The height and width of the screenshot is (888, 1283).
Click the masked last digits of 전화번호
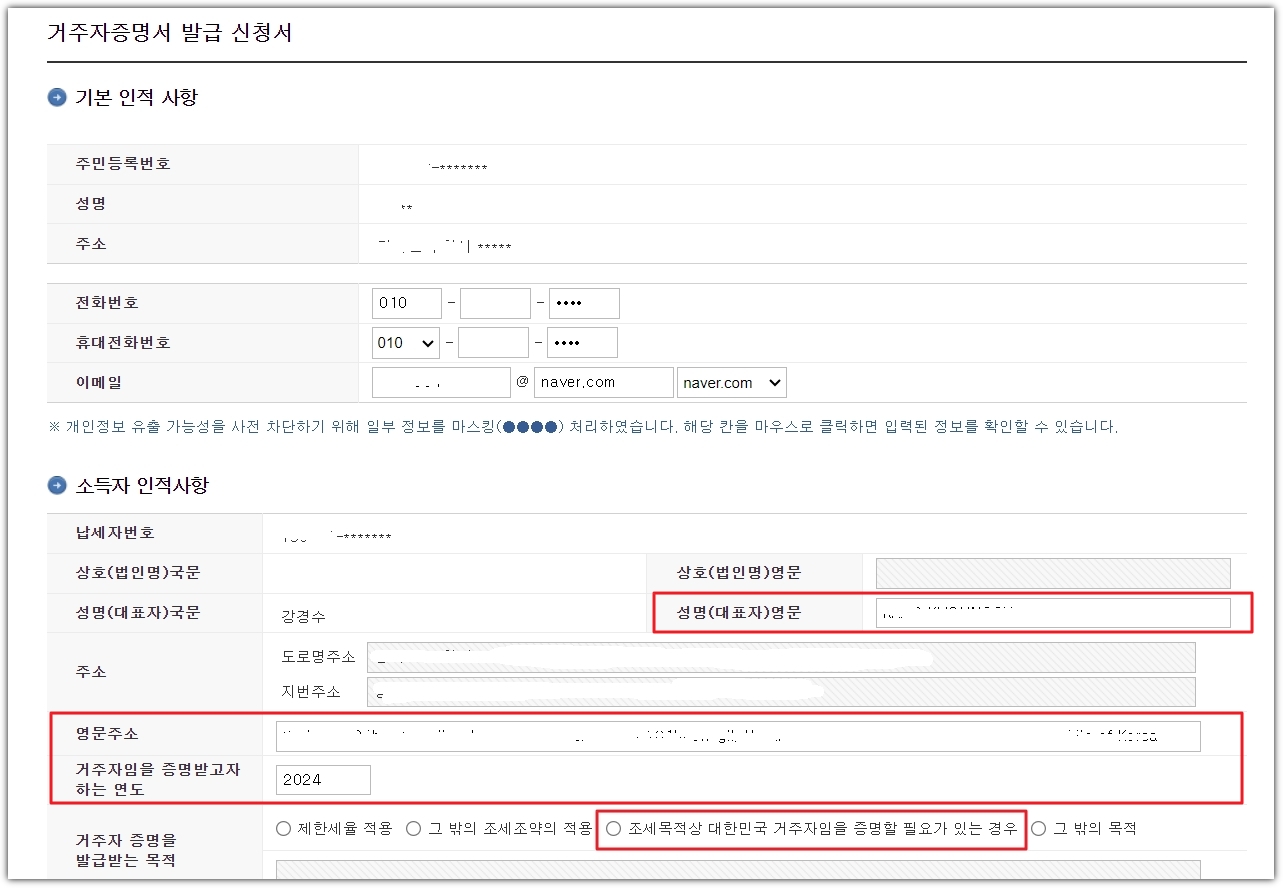[x=583, y=302]
